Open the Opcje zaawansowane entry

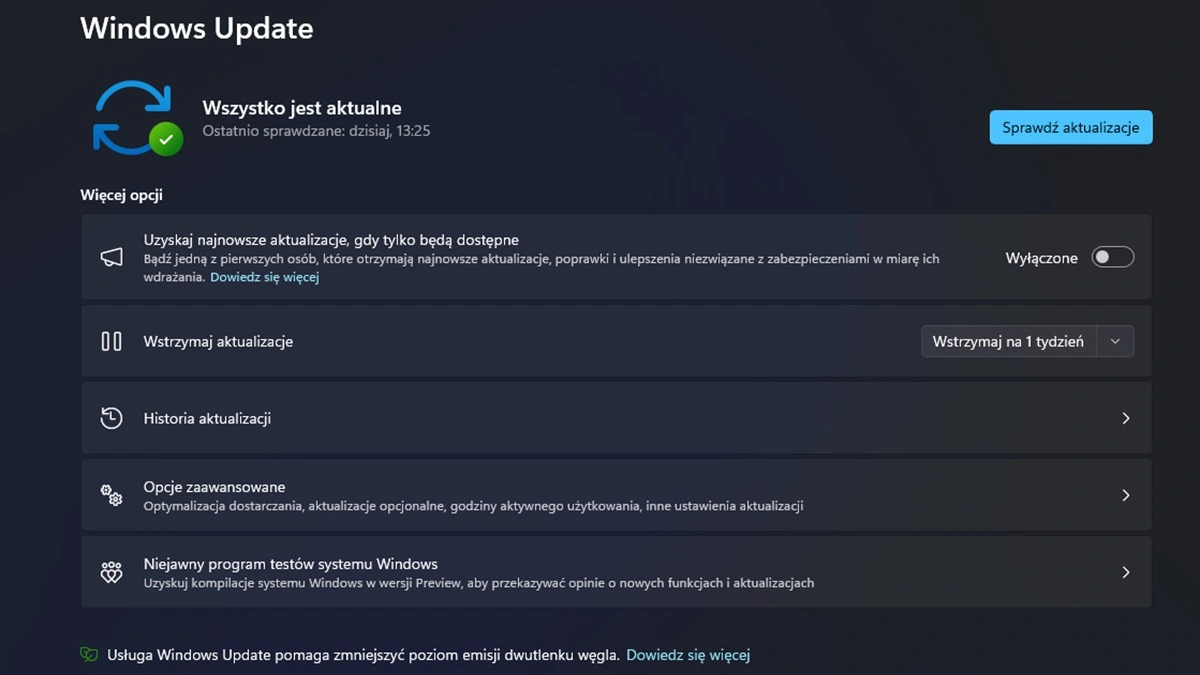(214, 487)
